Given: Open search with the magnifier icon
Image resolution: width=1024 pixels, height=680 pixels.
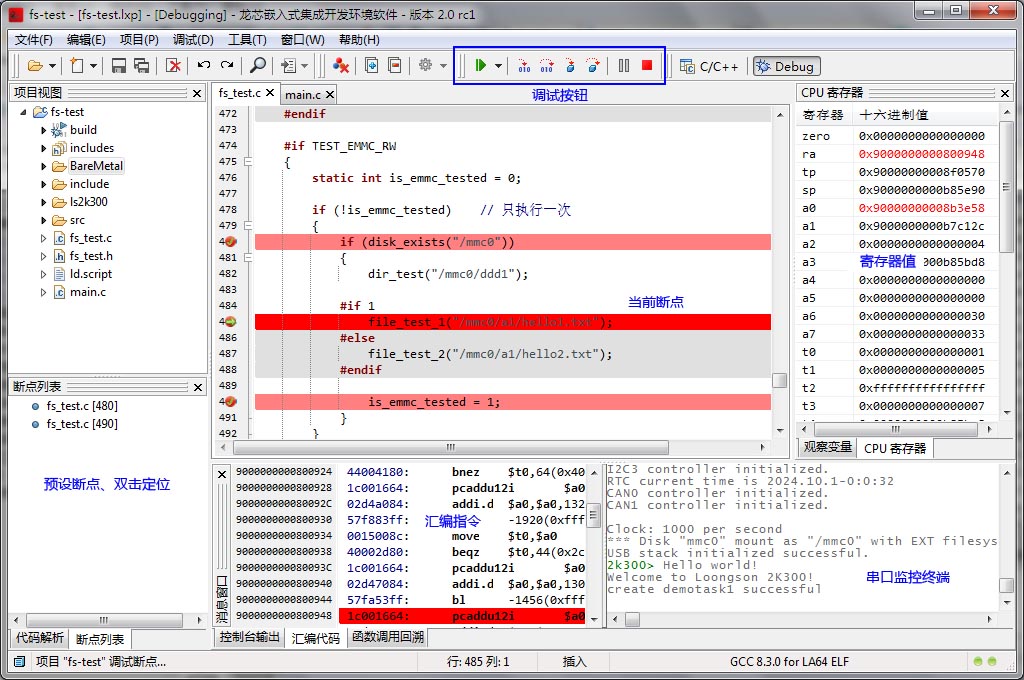Looking at the screenshot, I should pyautogui.click(x=258, y=66).
